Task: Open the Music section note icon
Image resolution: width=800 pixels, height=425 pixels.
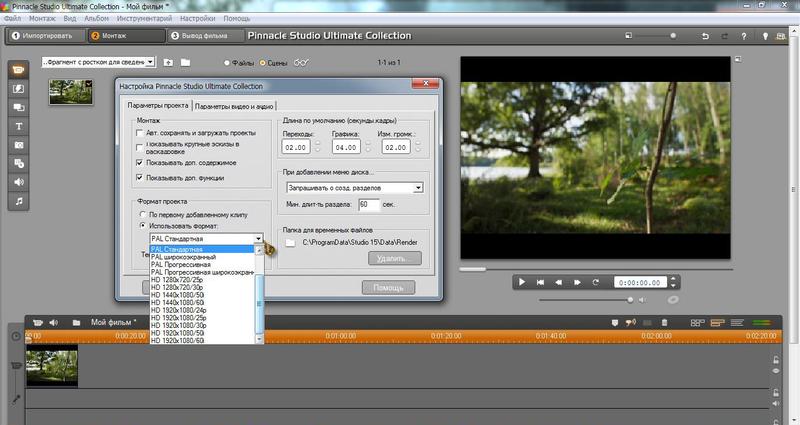Action: pyautogui.click(x=18, y=201)
